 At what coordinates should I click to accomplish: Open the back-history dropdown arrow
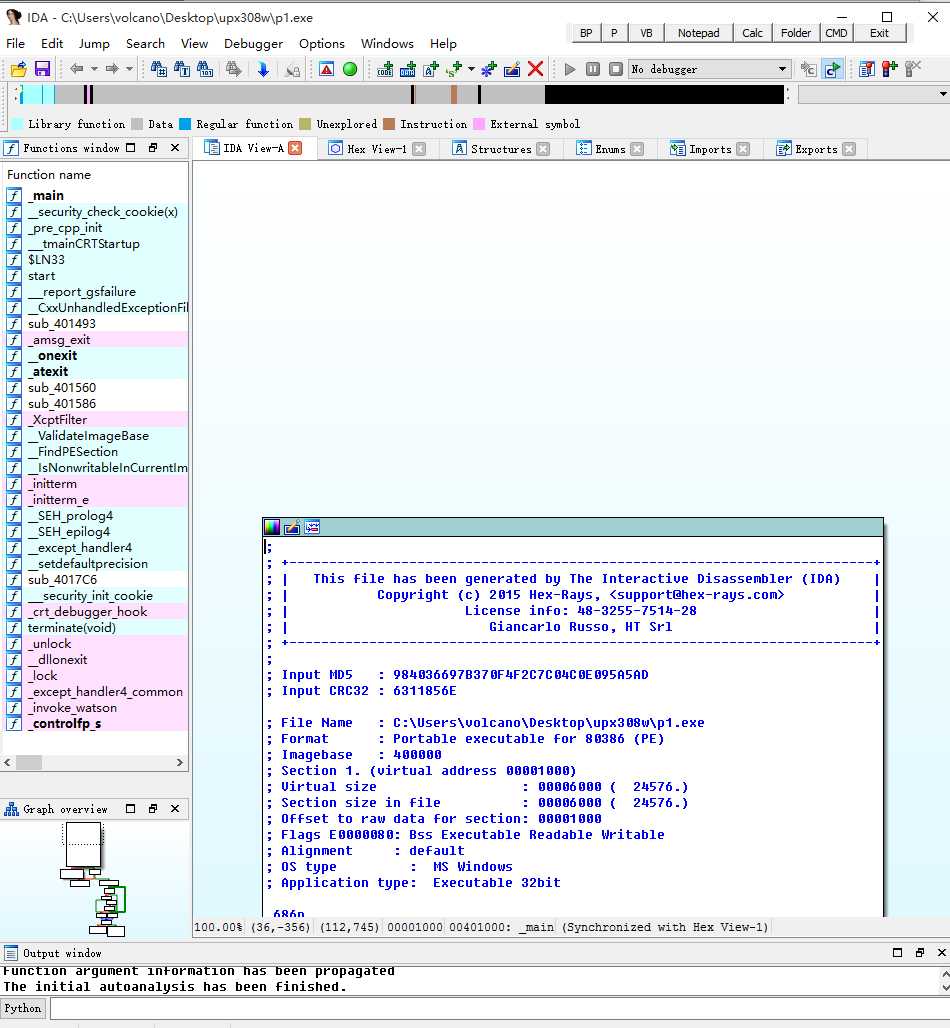pos(94,69)
